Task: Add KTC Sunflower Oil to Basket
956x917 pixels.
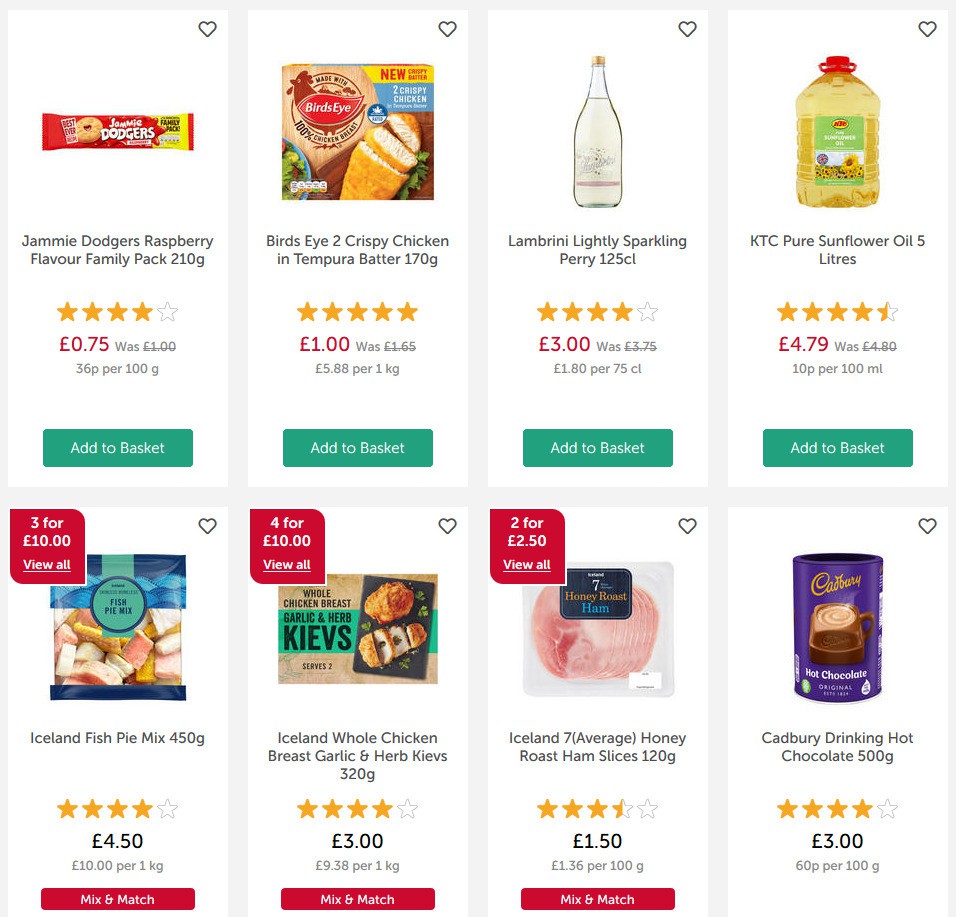Action: [837, 448]
